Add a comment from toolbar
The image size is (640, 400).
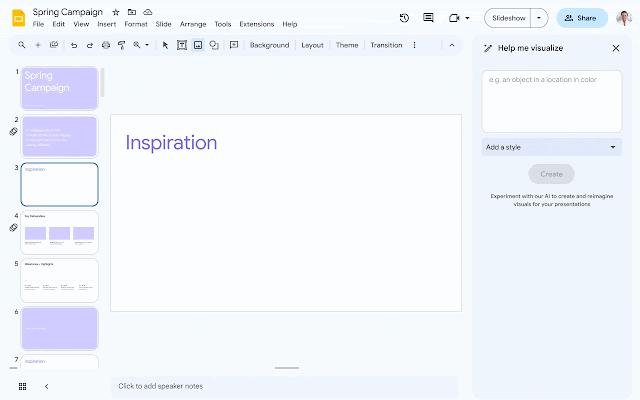coord(234,45)
